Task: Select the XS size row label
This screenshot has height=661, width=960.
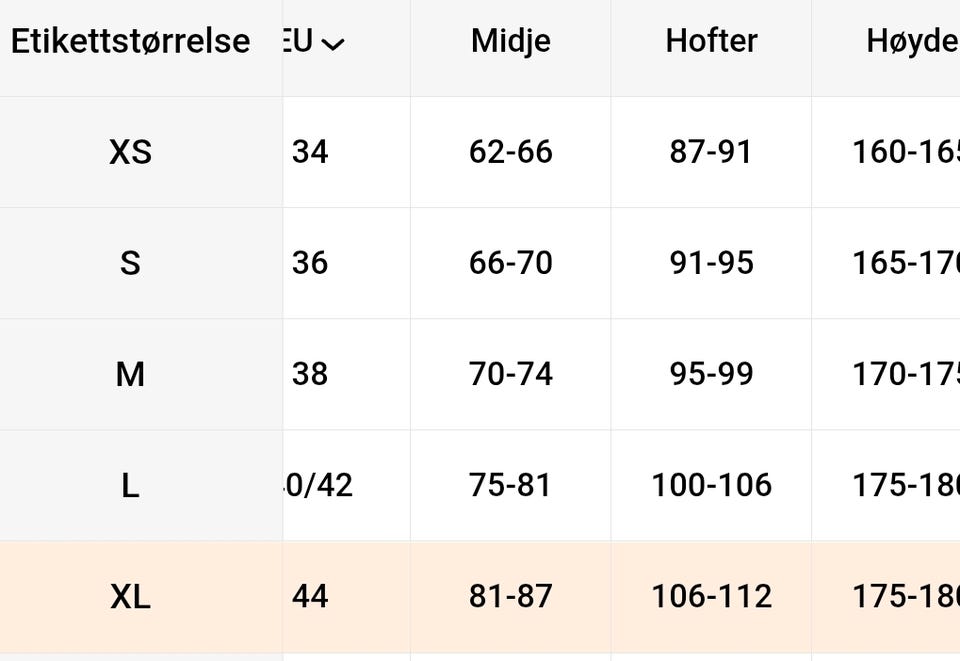Action: [130, 152]
